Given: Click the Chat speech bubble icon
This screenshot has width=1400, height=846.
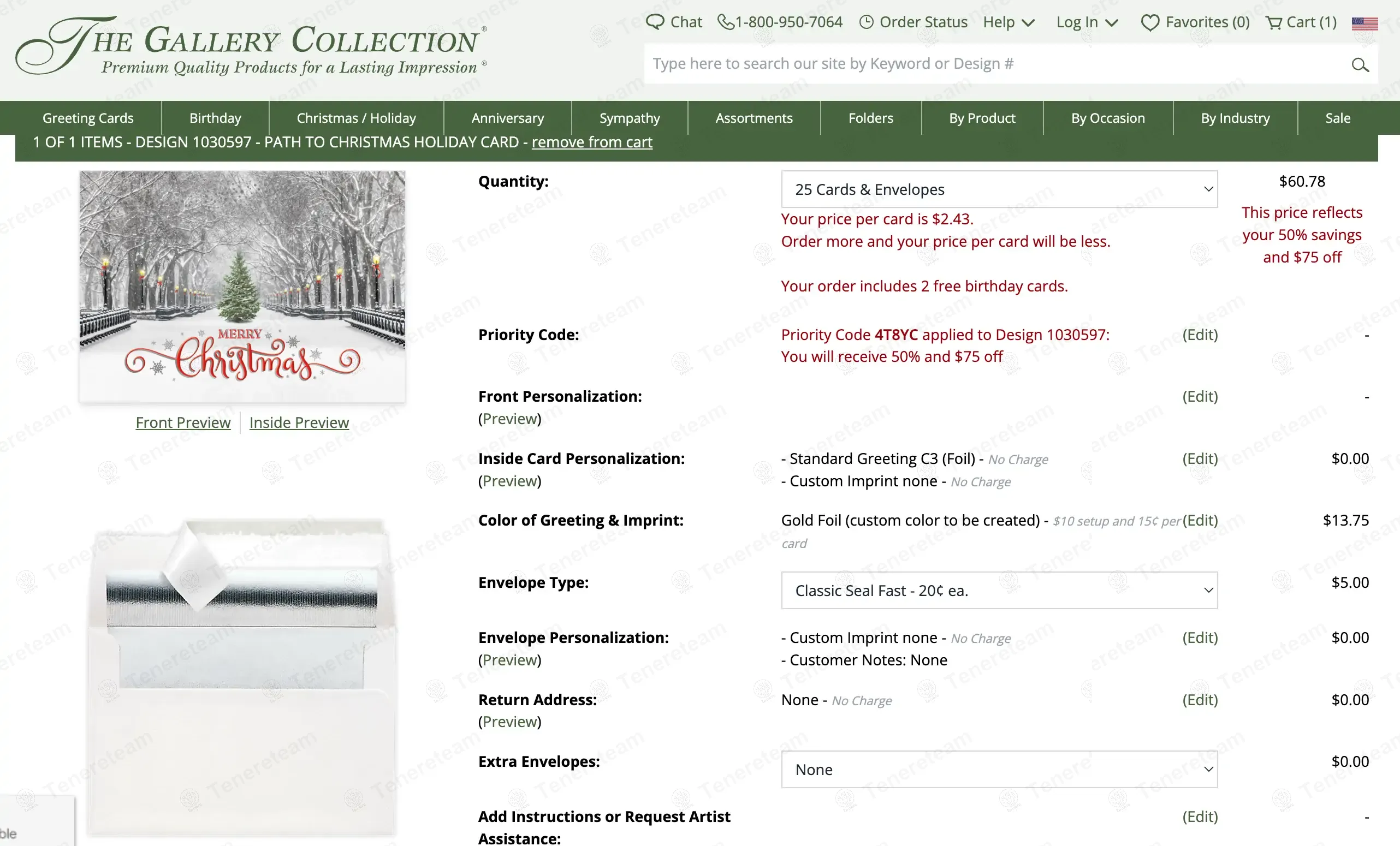Looking at the screenshot, I should (655, 22).
